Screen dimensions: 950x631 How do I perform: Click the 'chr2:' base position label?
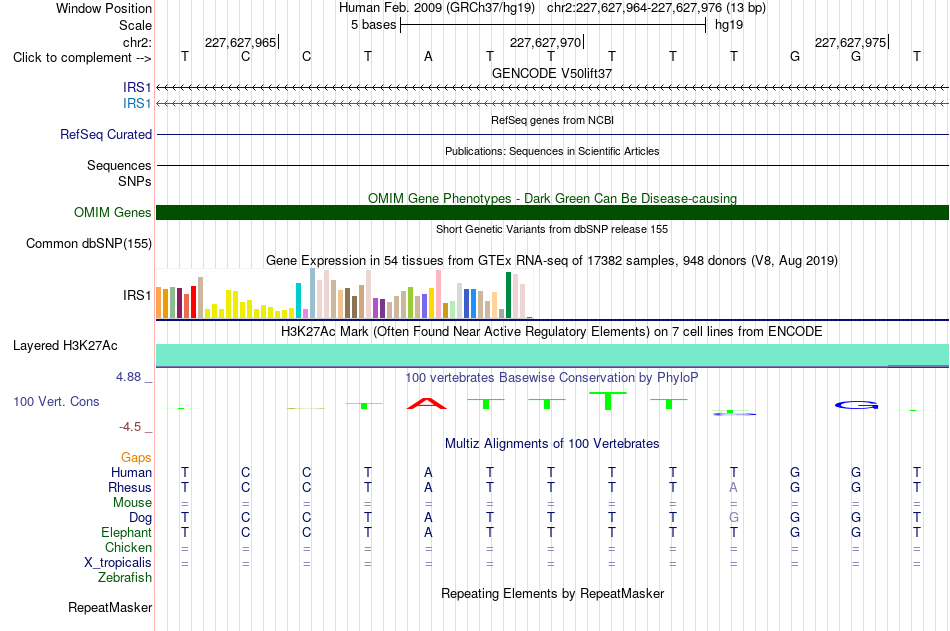click(137, 42)
